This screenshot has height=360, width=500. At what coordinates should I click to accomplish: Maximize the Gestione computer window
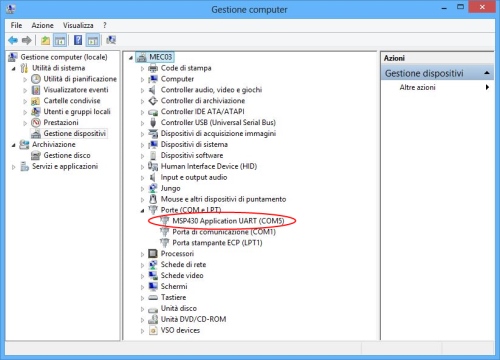460,7
